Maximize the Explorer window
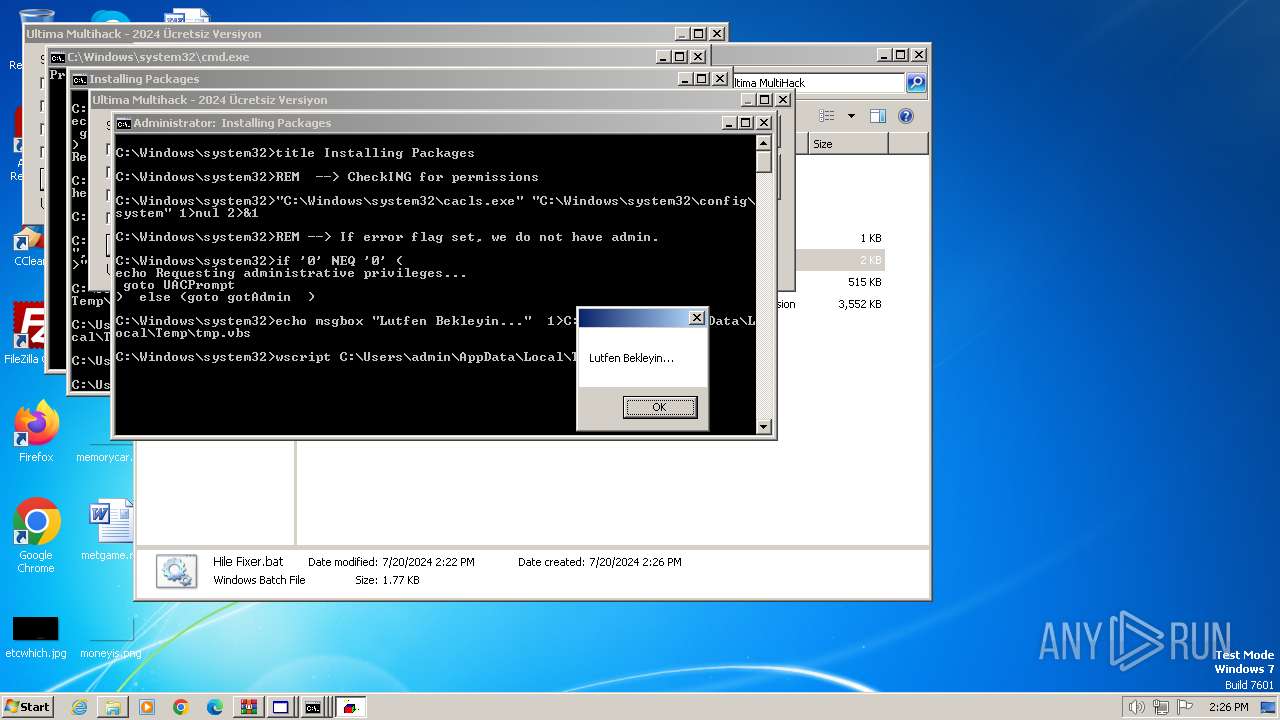The height and width of the screenshot is (720, 1280). (x=901, y=55)
